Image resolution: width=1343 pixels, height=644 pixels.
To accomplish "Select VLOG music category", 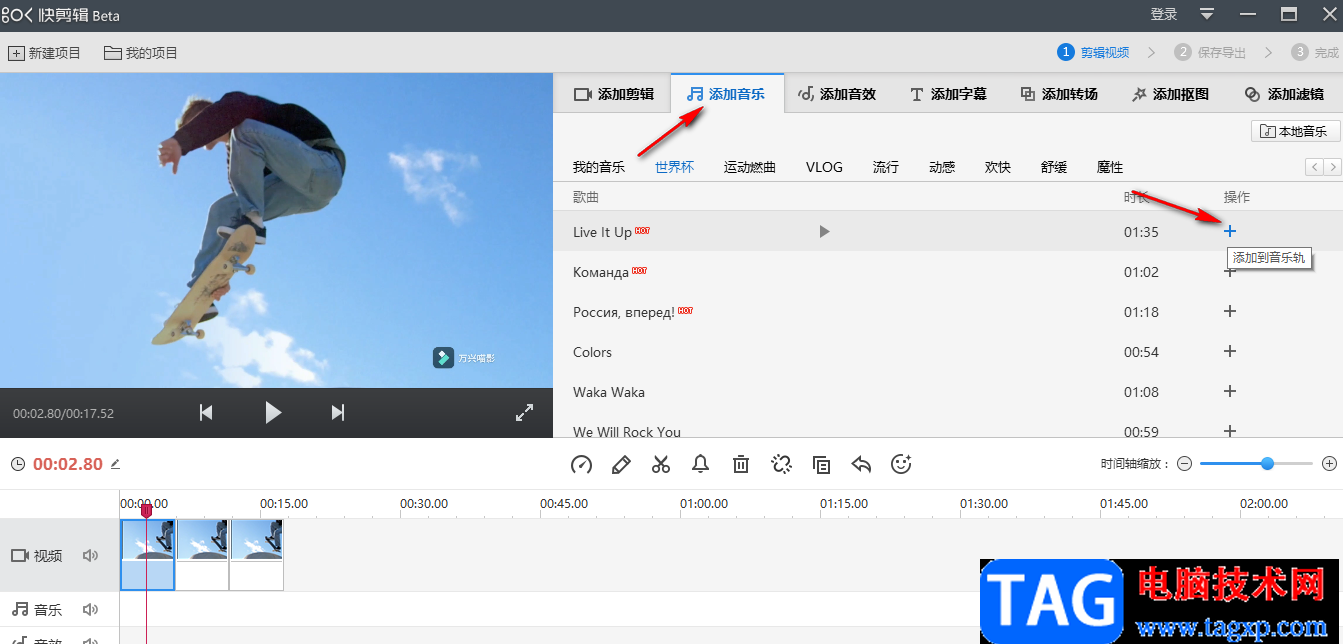I will (x=824, y=167).
